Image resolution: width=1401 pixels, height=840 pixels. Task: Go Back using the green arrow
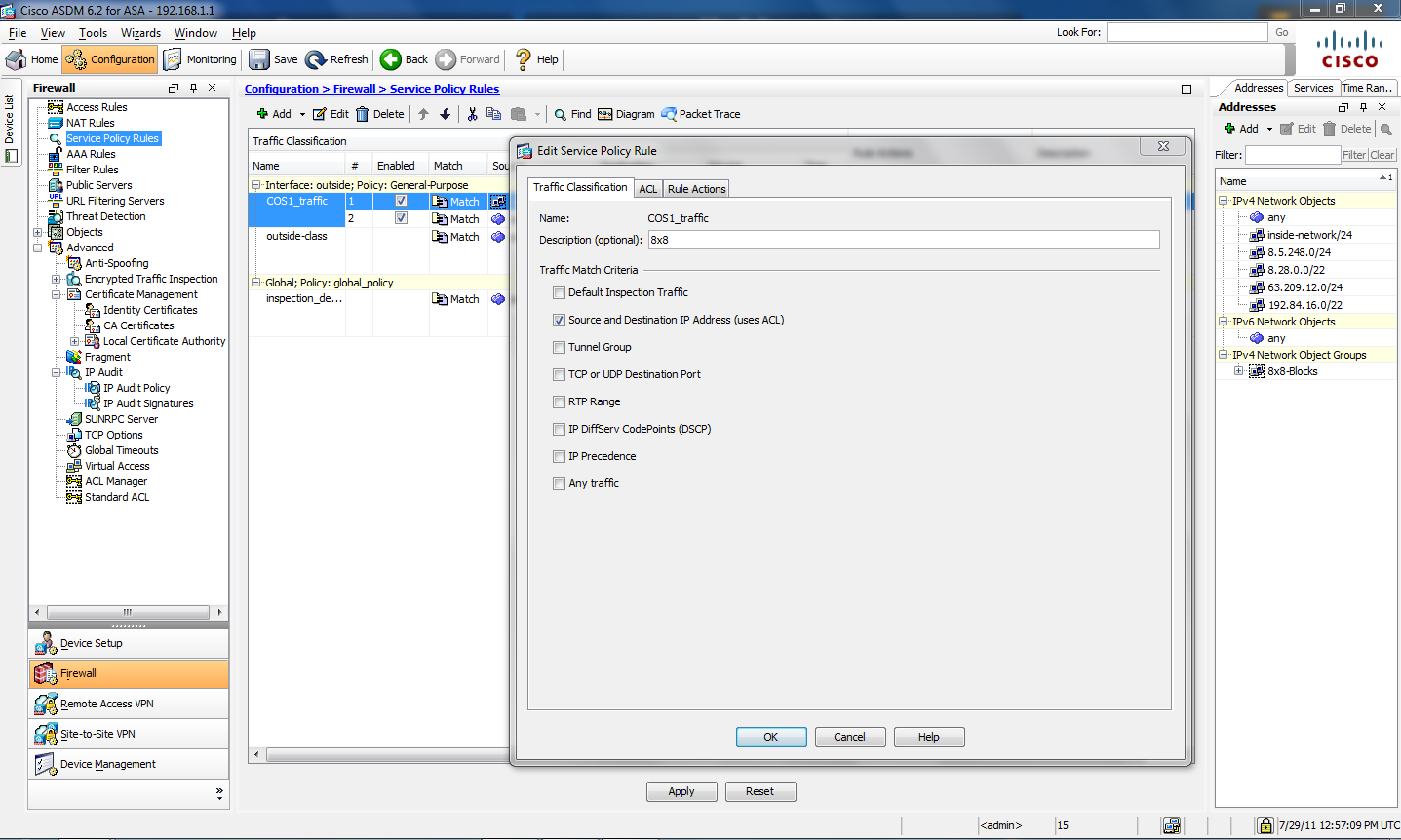click(404, 59)
